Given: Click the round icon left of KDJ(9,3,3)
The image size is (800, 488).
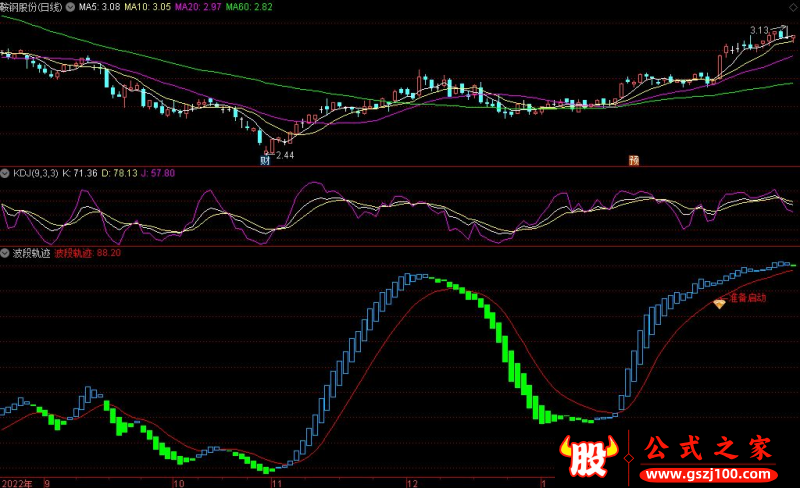Looking at the screenshot, I should 6,173.
